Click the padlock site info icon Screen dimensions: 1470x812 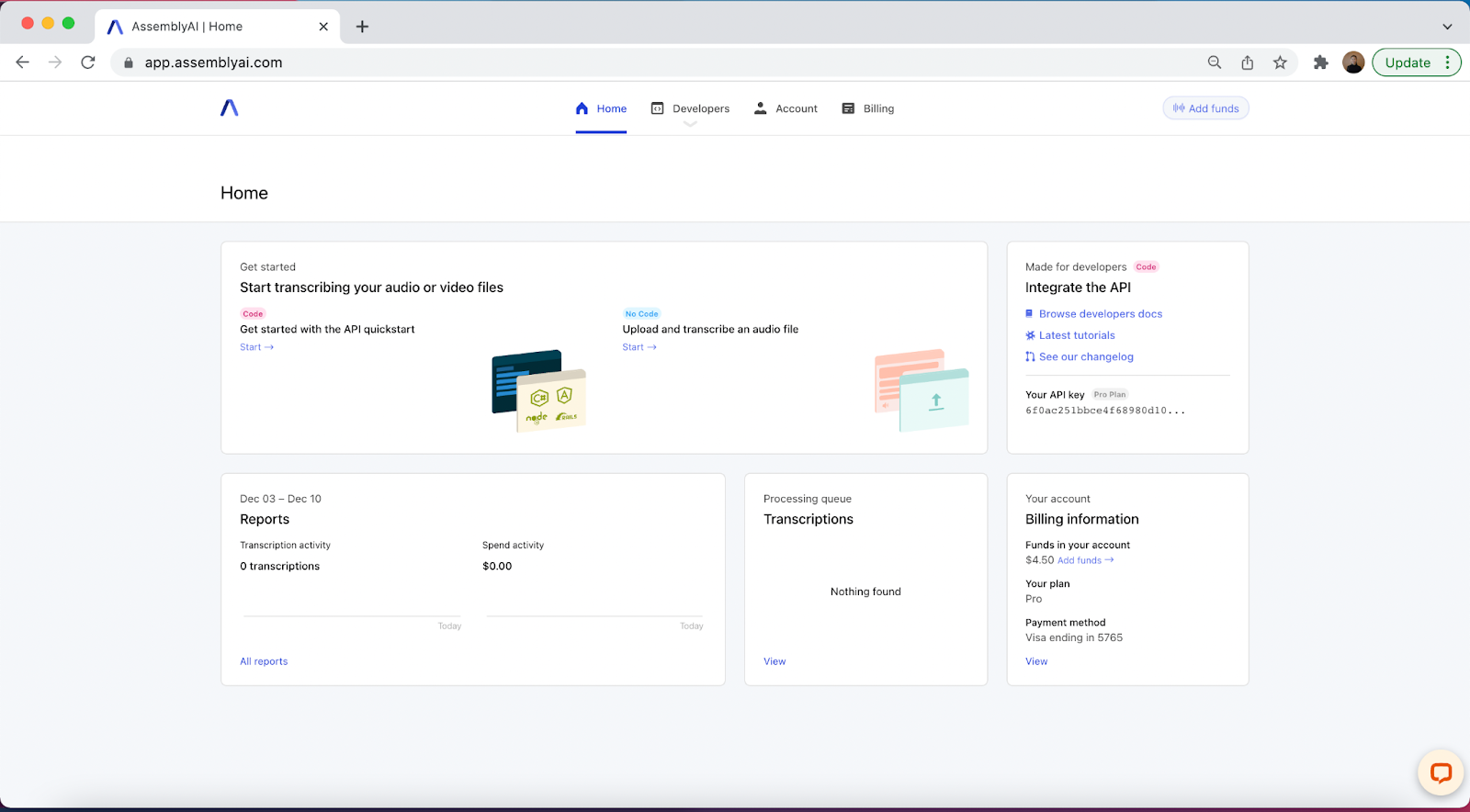point(129,62)
